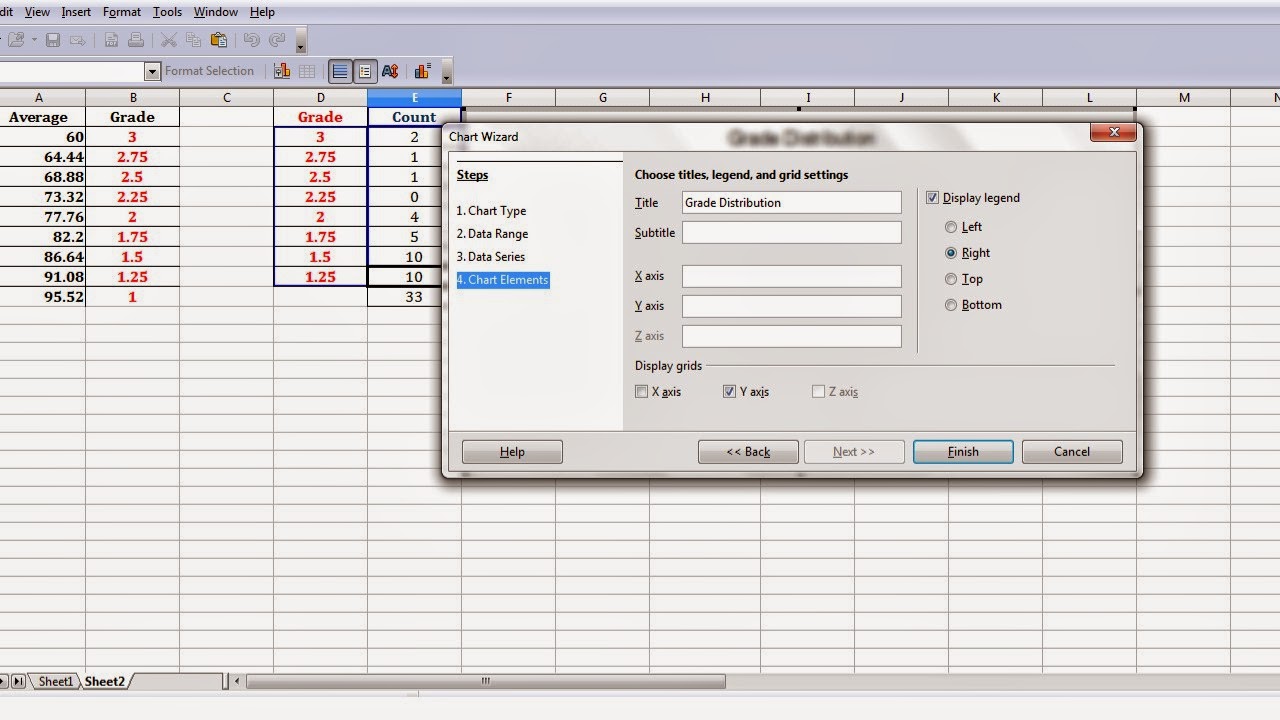This screenshot has width=1280, height=720.
Task: Select the Scale Text icon
Action: point(390,70)
